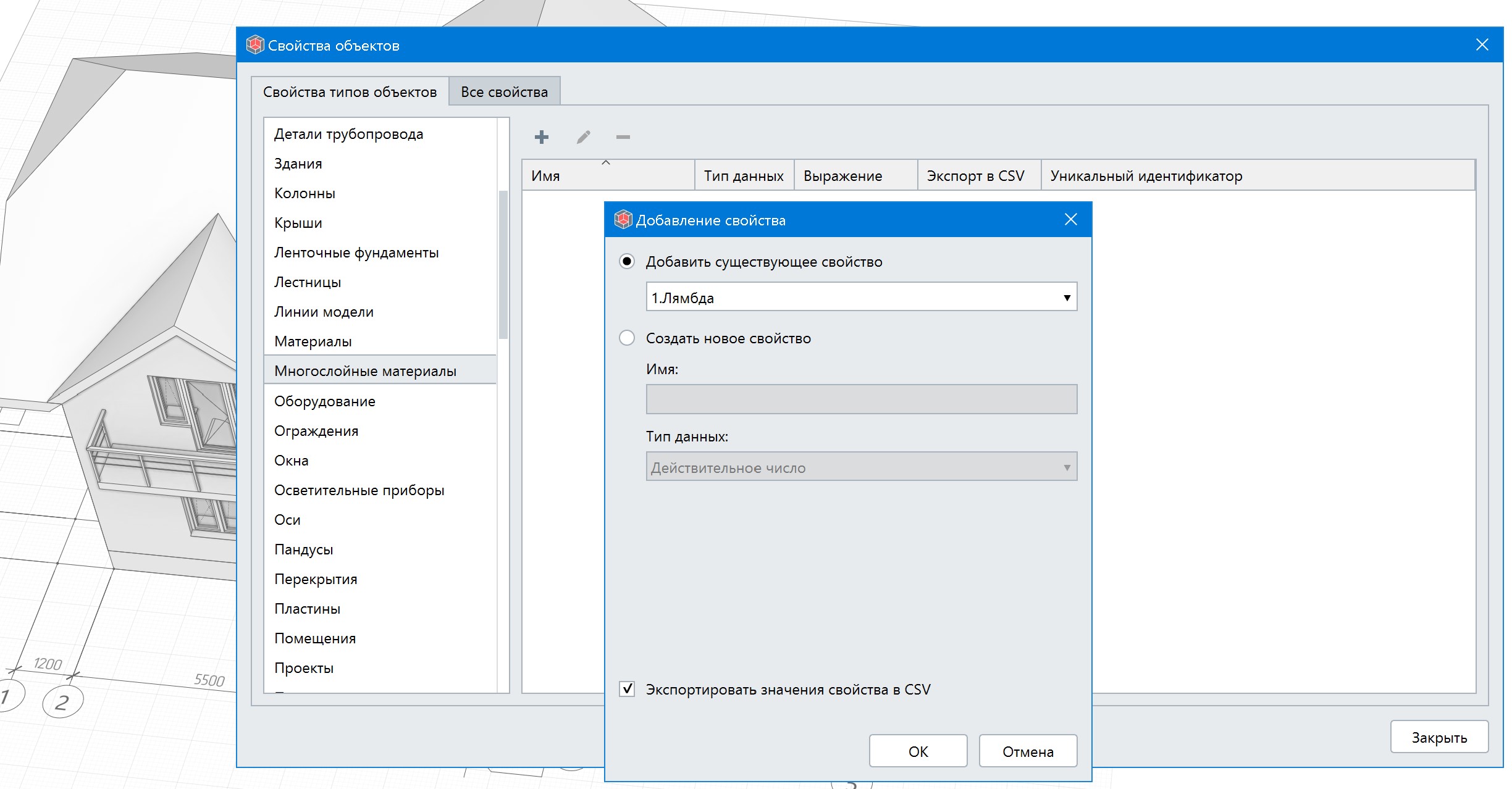Viewport: 1512px width, 789px height.
Task: Switch to Все свойства tab
Action: (504, 92)
